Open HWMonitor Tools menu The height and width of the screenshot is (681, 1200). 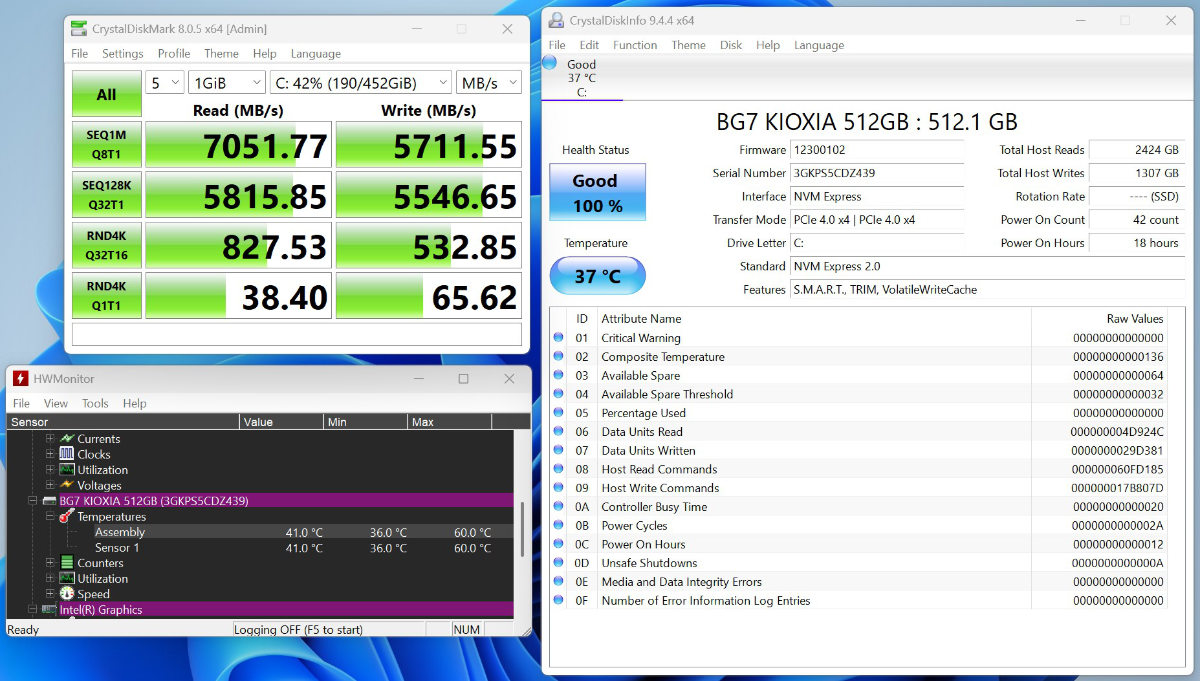click(x=95, y=404)
